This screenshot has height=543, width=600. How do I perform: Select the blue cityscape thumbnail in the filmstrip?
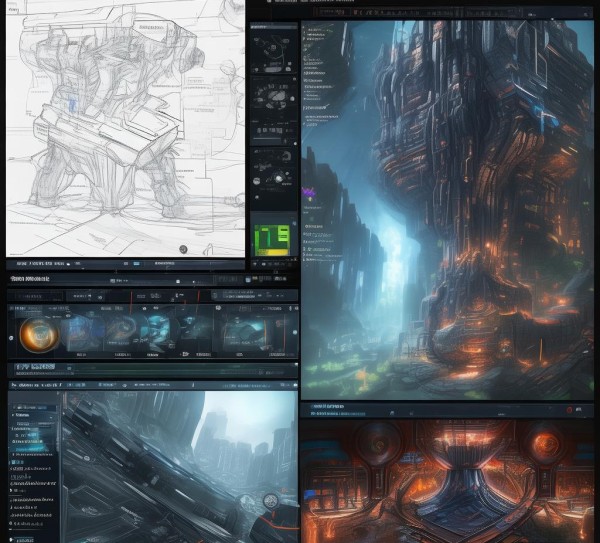pos(155,334)
